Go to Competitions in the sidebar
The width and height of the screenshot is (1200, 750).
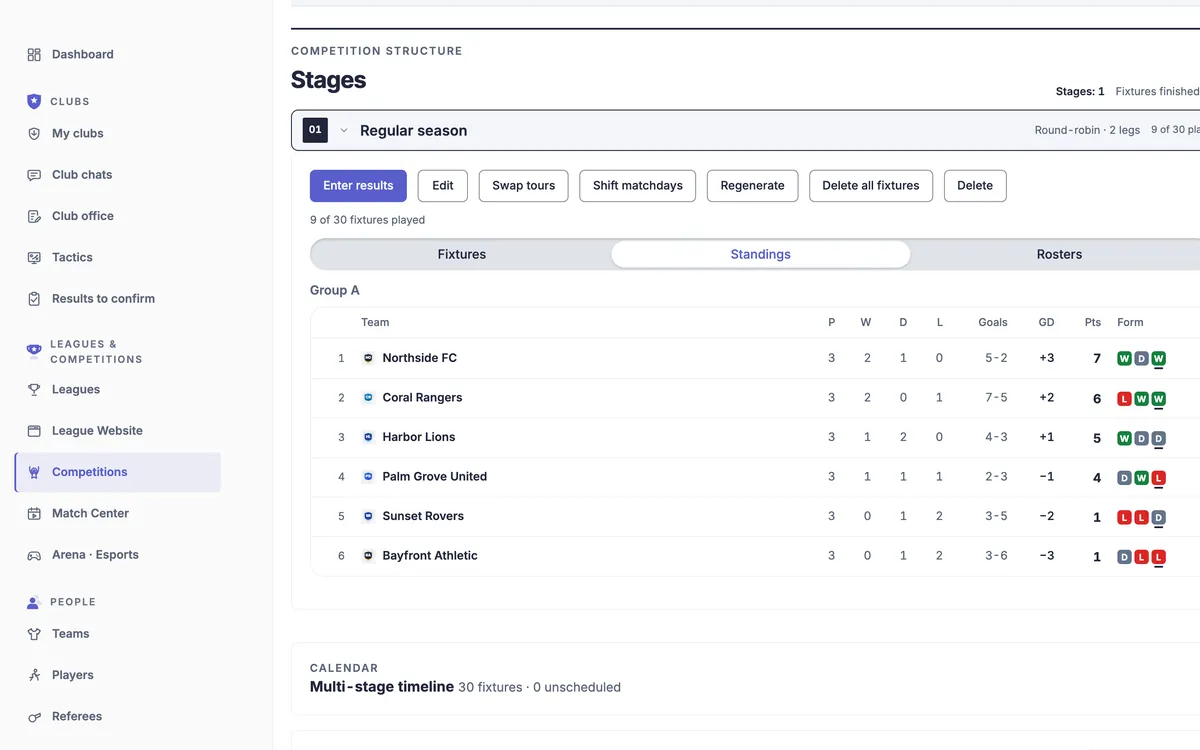(x=118, y=472)
